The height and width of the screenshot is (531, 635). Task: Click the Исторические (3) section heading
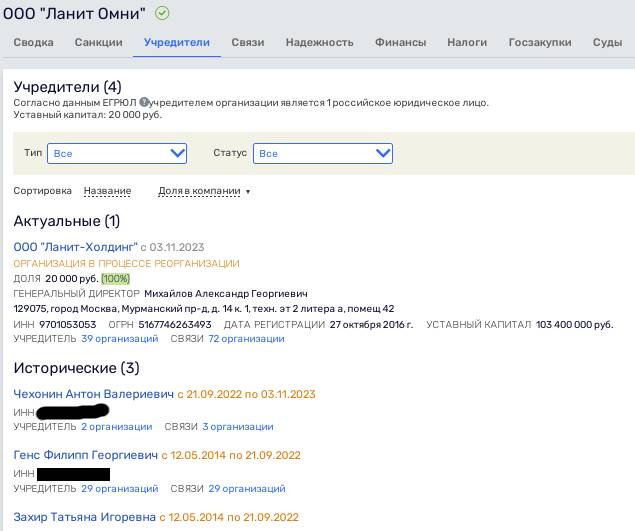point(77,368)
